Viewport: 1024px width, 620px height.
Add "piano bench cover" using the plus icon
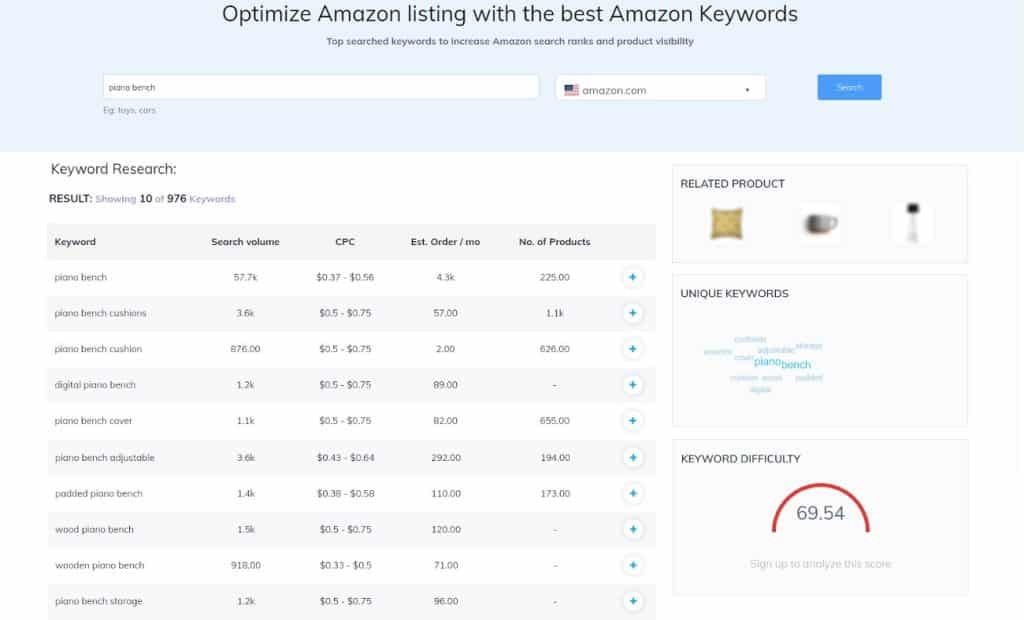pyautogui.click(x=632, y=421)
